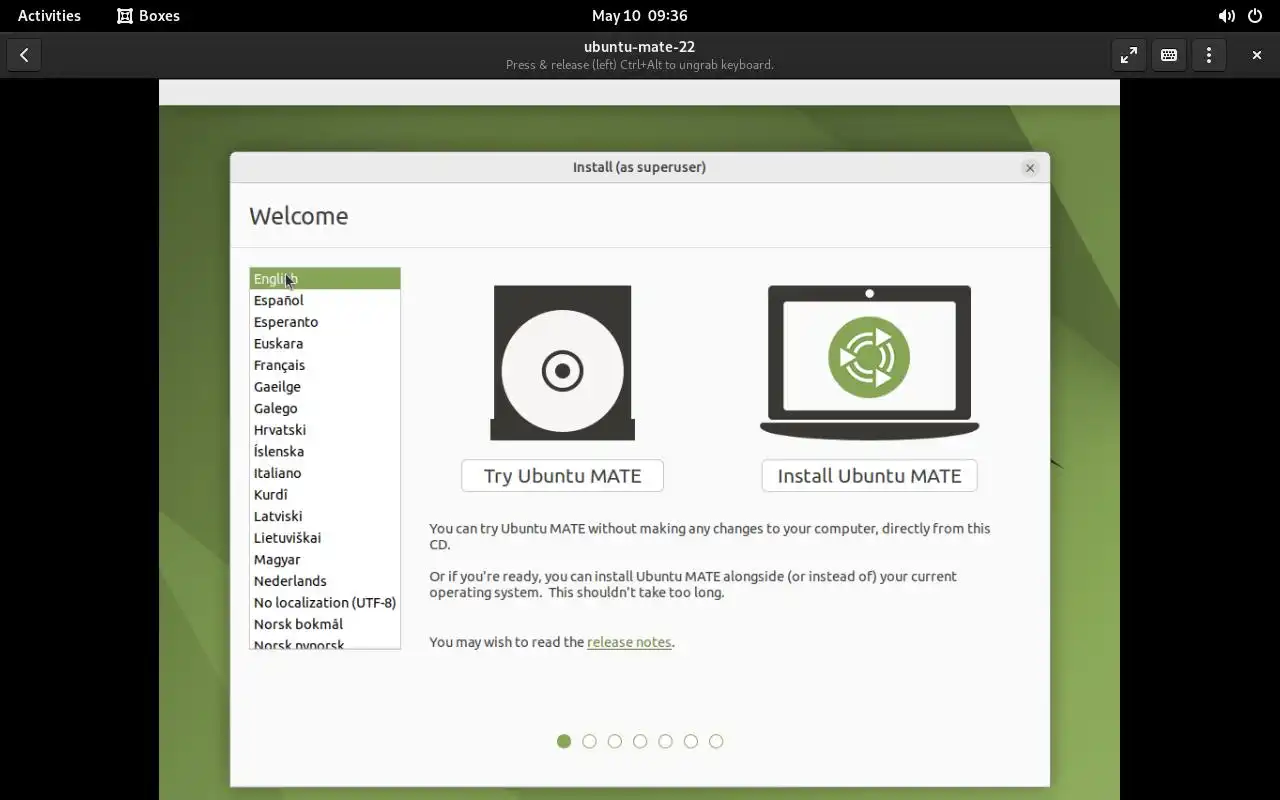Image resolution: width=1280 pixels, height=800 pixels.
Task: Select English in the language list
Action: (x=325, y=279)
